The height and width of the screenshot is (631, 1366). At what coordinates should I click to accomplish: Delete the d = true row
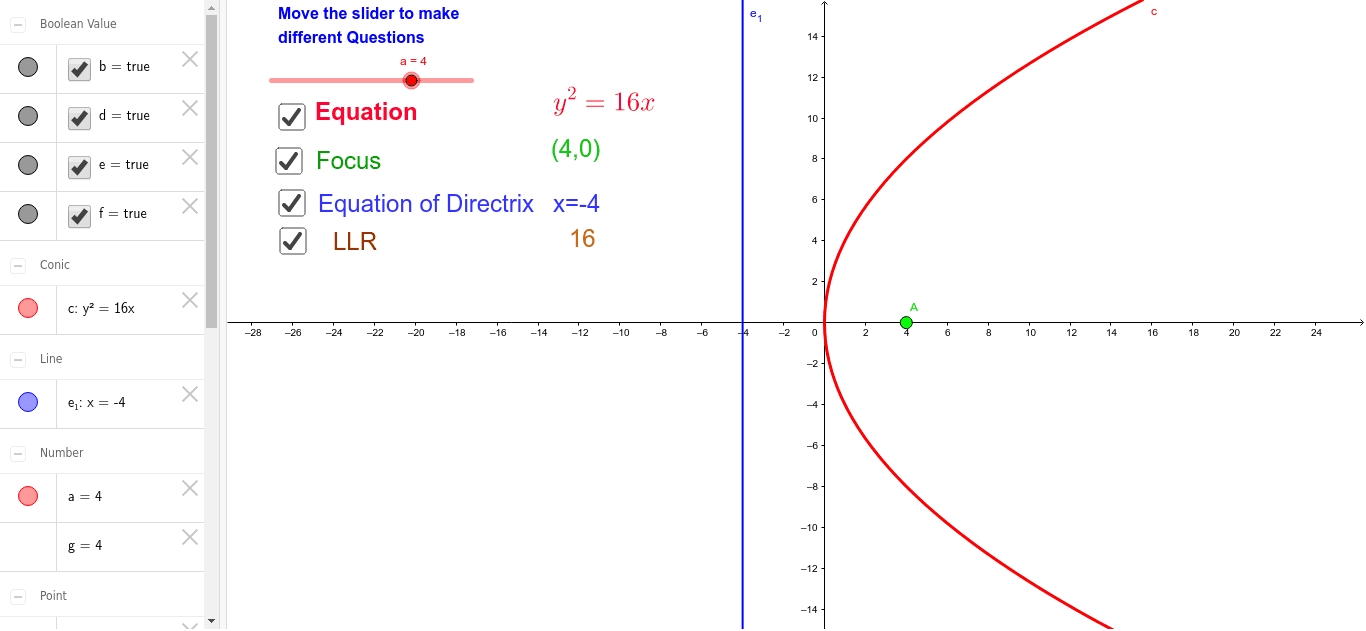(x=190, y=108)
